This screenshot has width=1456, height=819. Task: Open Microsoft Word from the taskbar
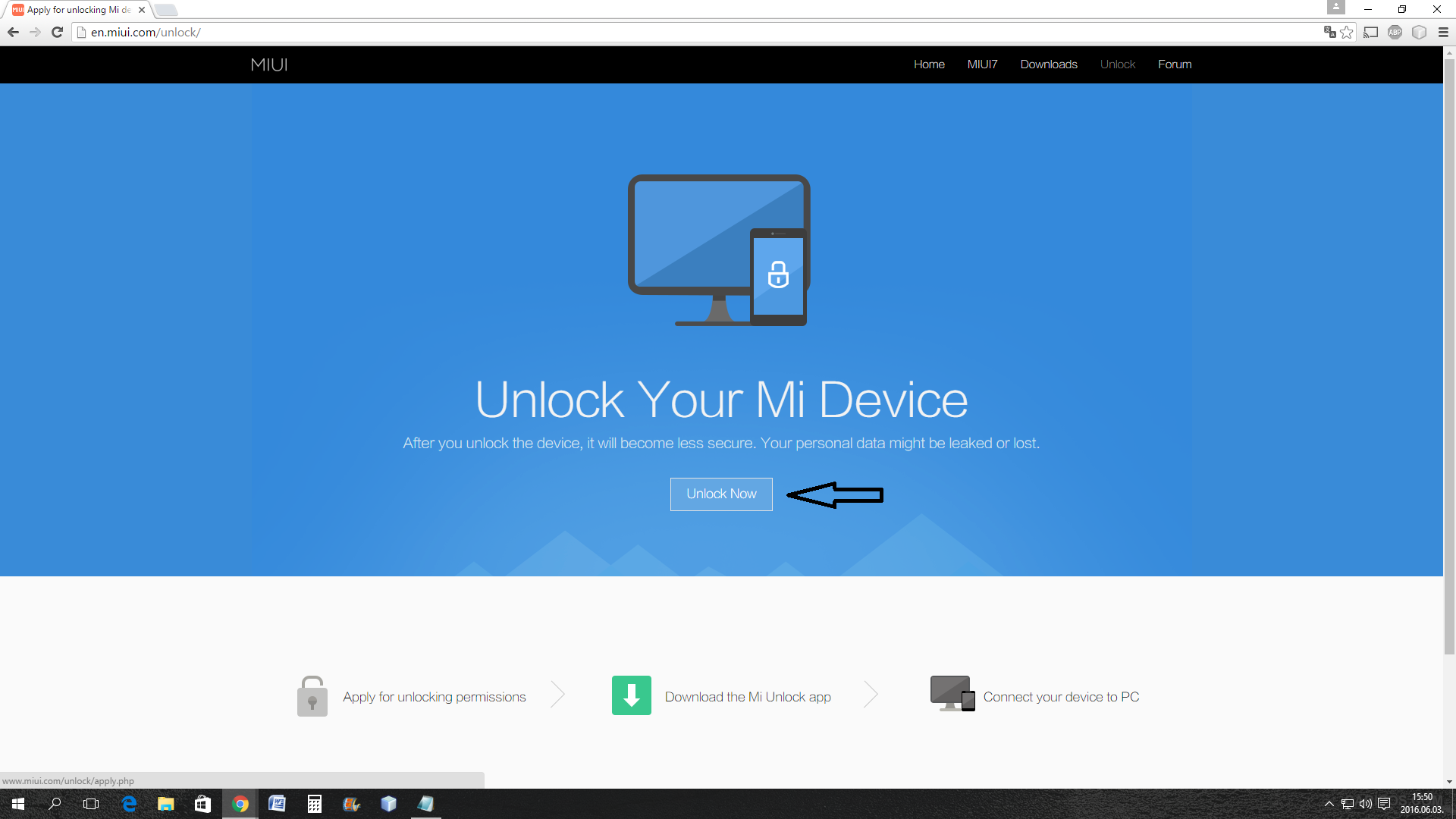[x=277, y=804]
